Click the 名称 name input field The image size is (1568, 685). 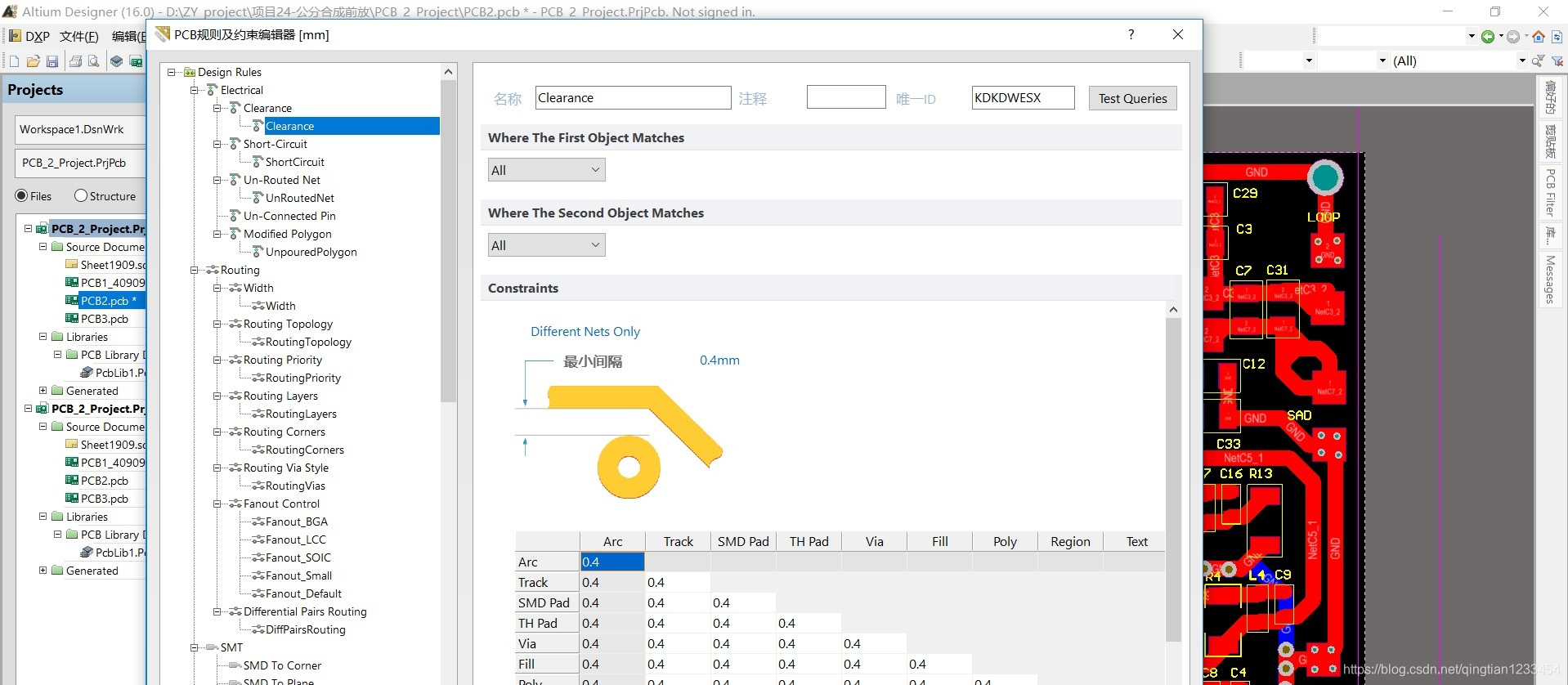[x=633, y=97]
